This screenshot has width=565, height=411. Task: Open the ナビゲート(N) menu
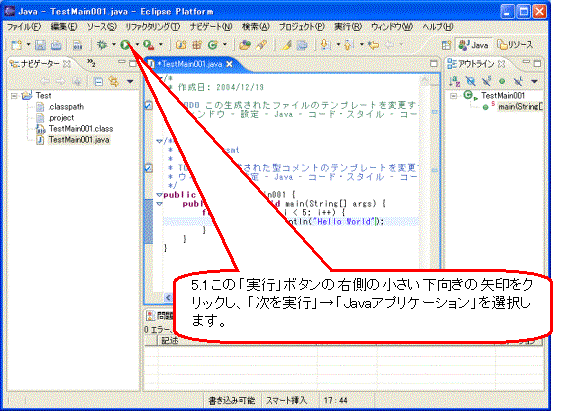tap(211, 27)
